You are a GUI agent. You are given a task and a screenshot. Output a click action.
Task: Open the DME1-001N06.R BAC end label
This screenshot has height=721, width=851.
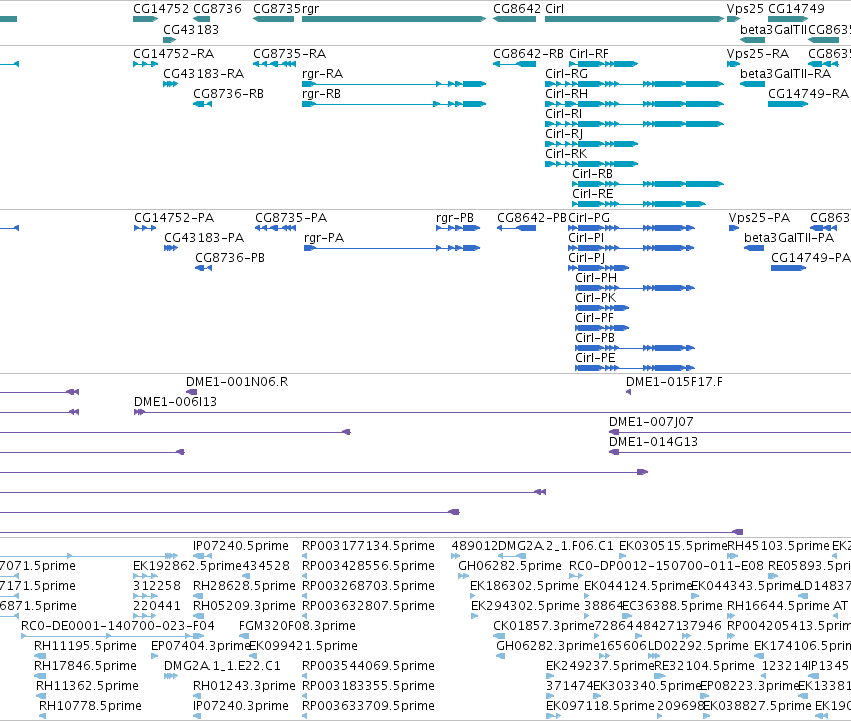tap(237, 382)
